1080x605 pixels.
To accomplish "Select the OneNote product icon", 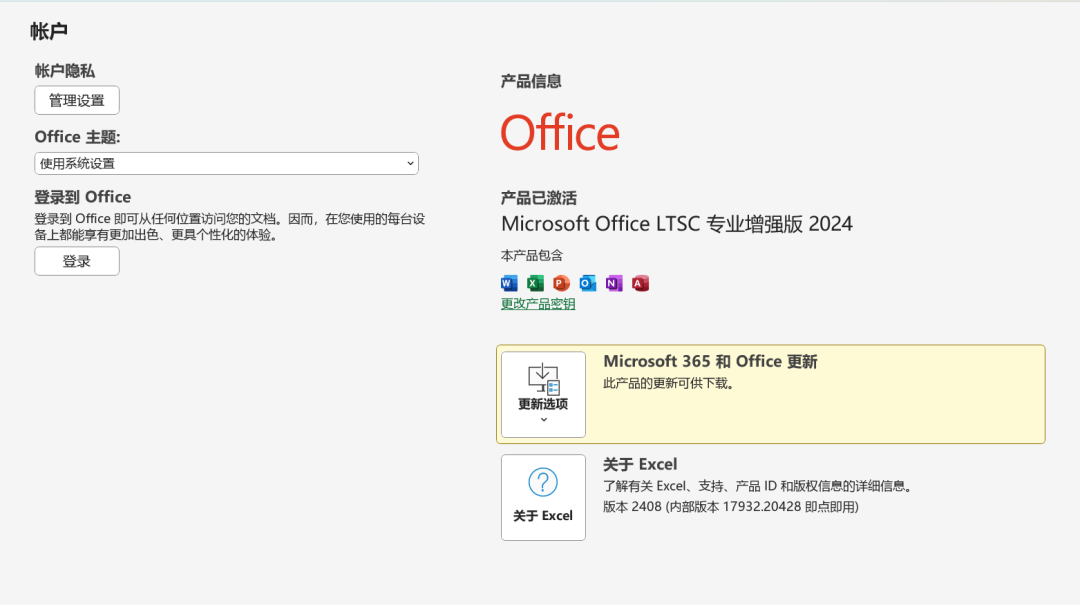I will [x=613, y=283].
